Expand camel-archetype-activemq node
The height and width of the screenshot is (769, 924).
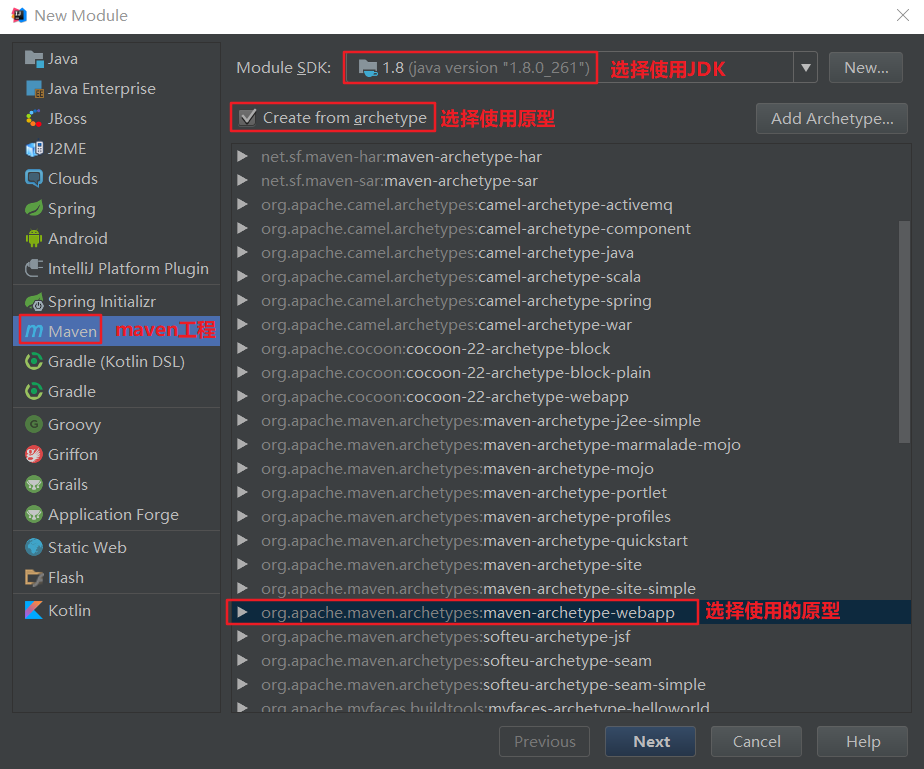(x=242, y=204)
